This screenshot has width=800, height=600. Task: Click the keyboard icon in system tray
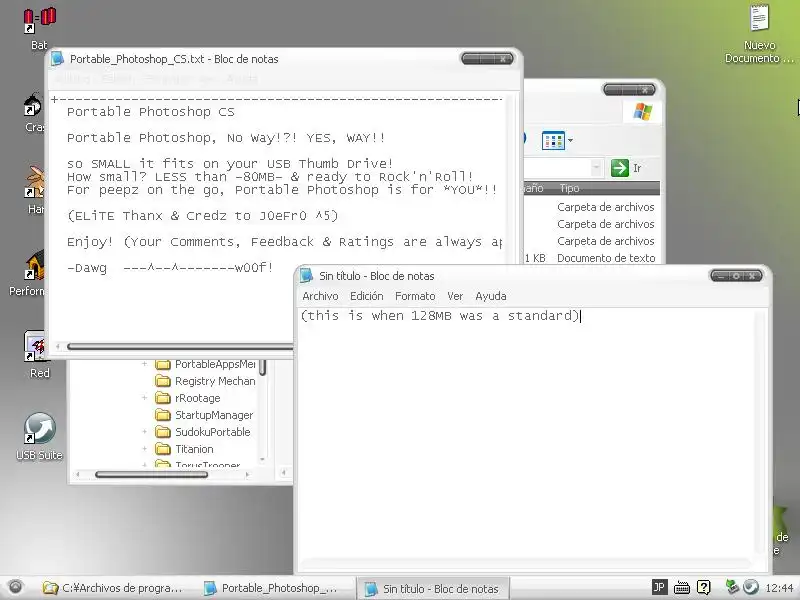pyautogui.click(x=682, y=588)
